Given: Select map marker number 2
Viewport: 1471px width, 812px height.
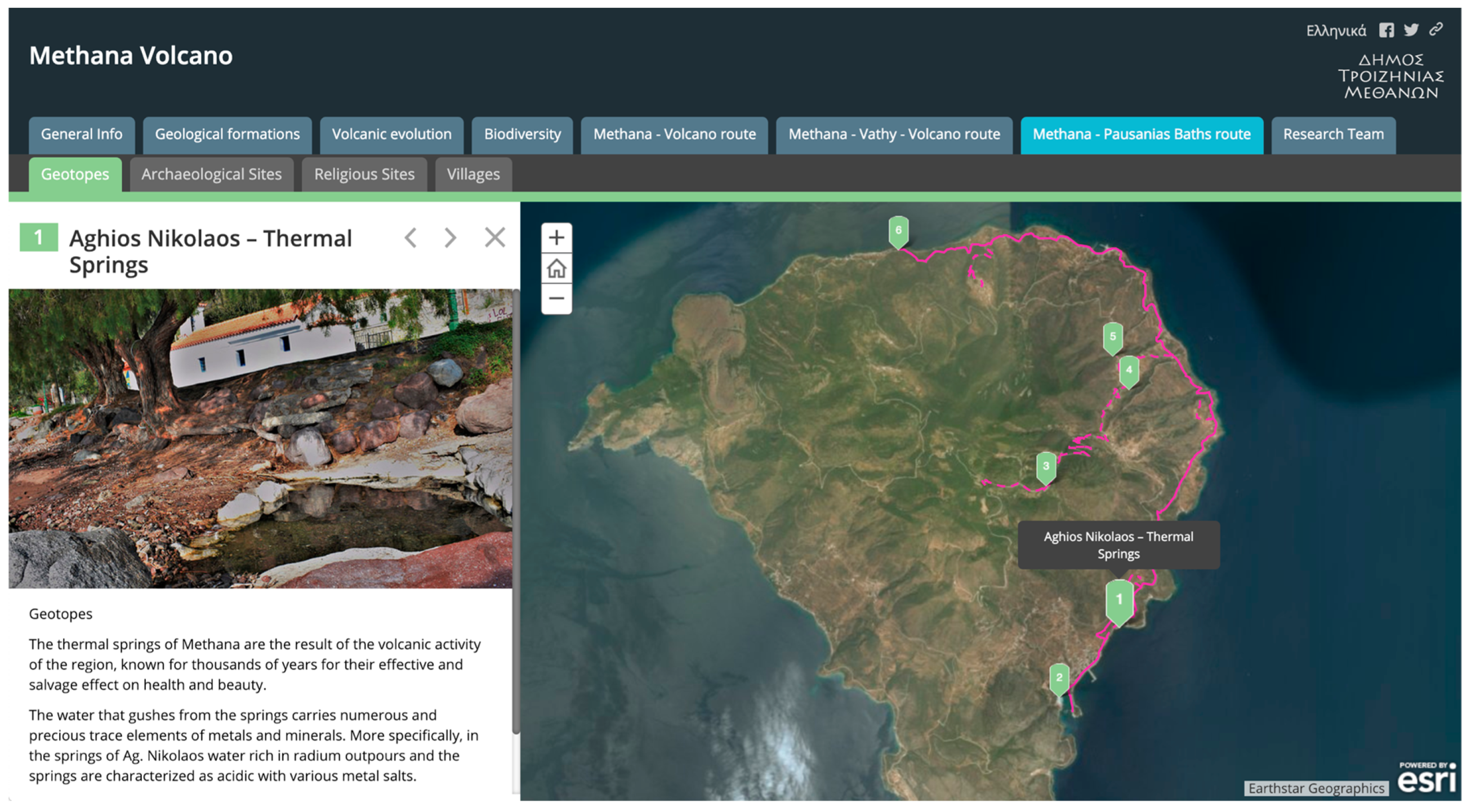Looking at the screenshot, I should tap(1059, 678).
